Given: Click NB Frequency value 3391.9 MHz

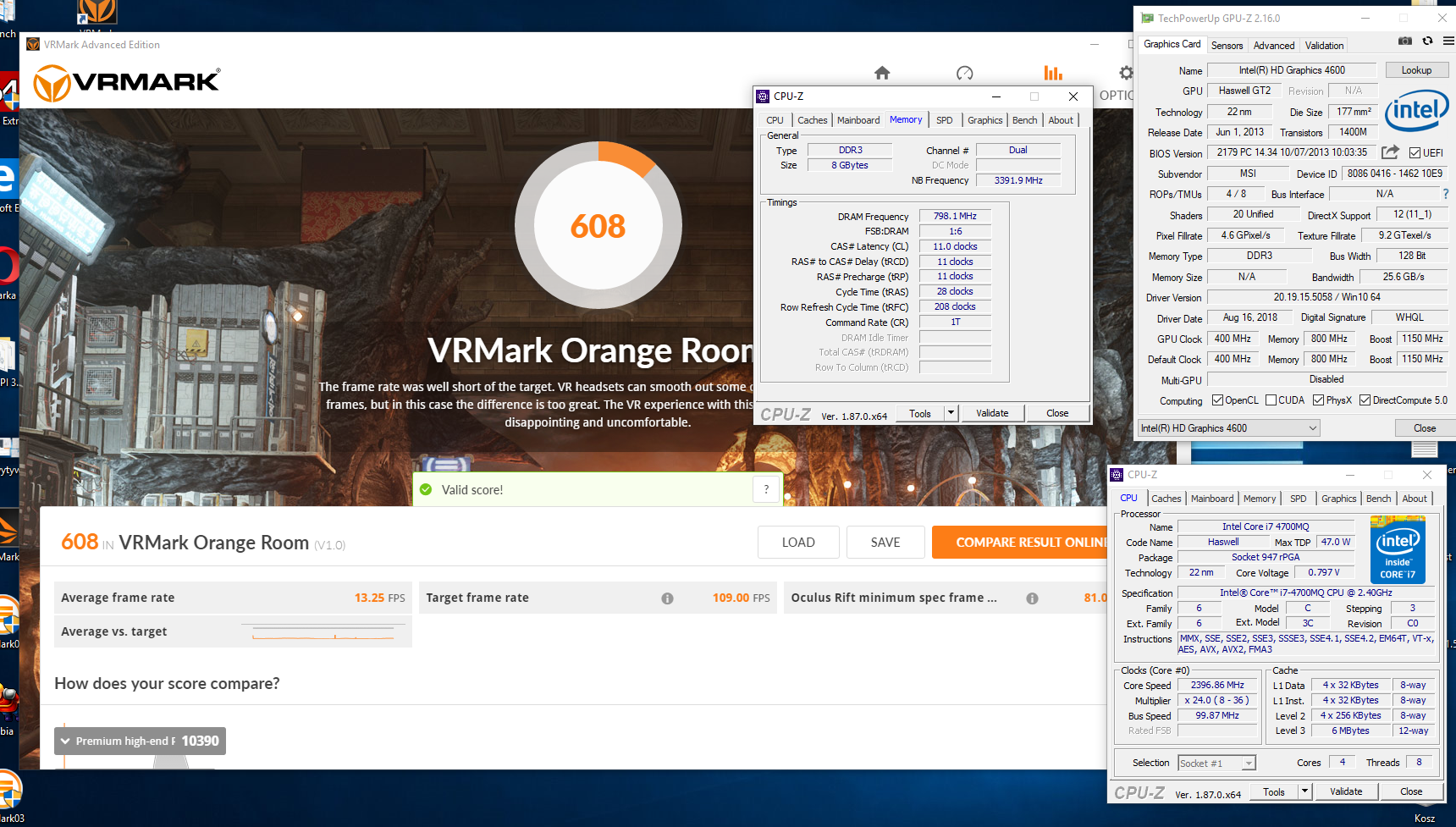Looking at the screenshot, I should (x=1018, y=180).
